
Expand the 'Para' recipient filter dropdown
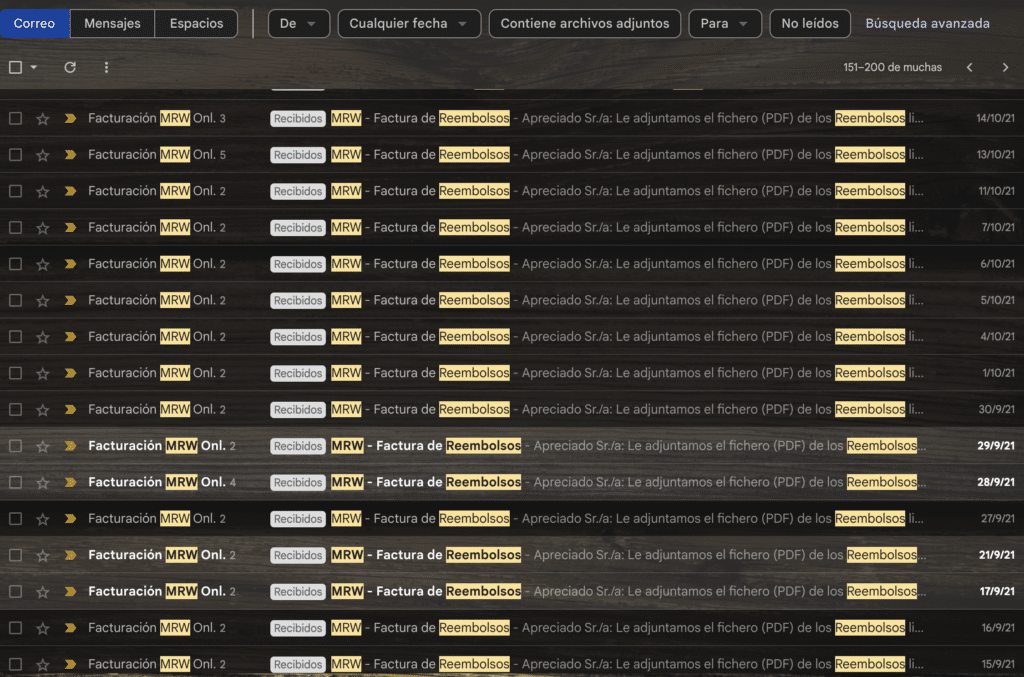[724, 23]
